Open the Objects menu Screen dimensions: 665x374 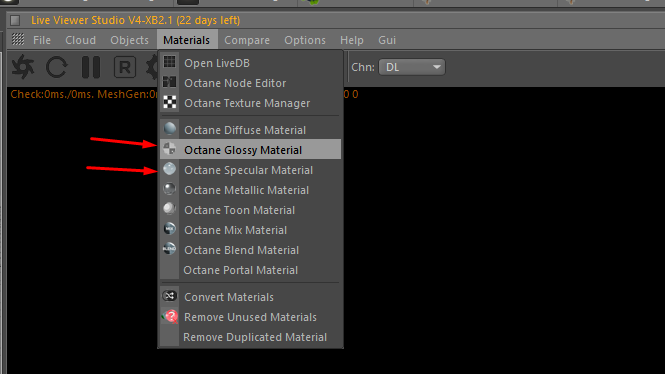[129, 40]
